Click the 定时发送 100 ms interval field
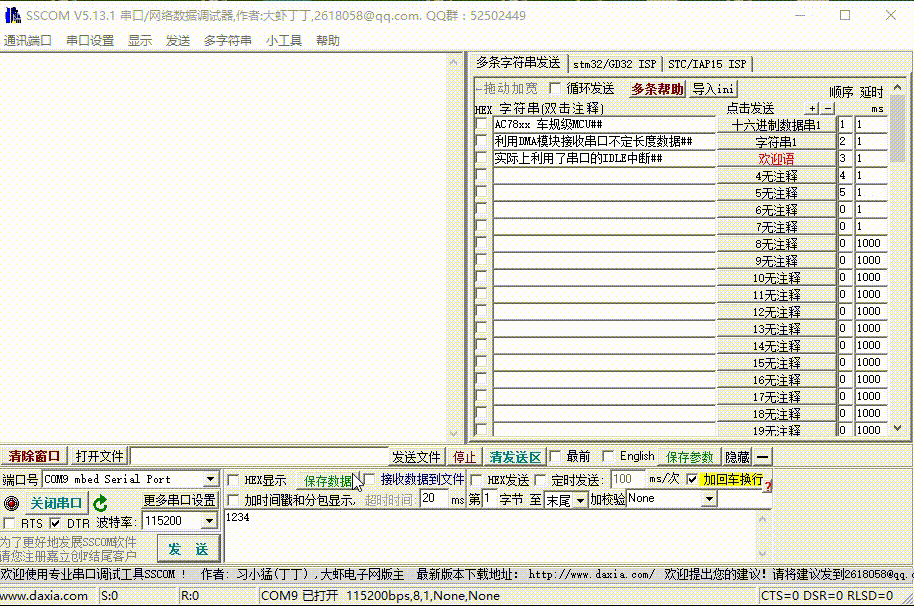The image size is (914, 606). pyautogui.click(x=628, y=479)
